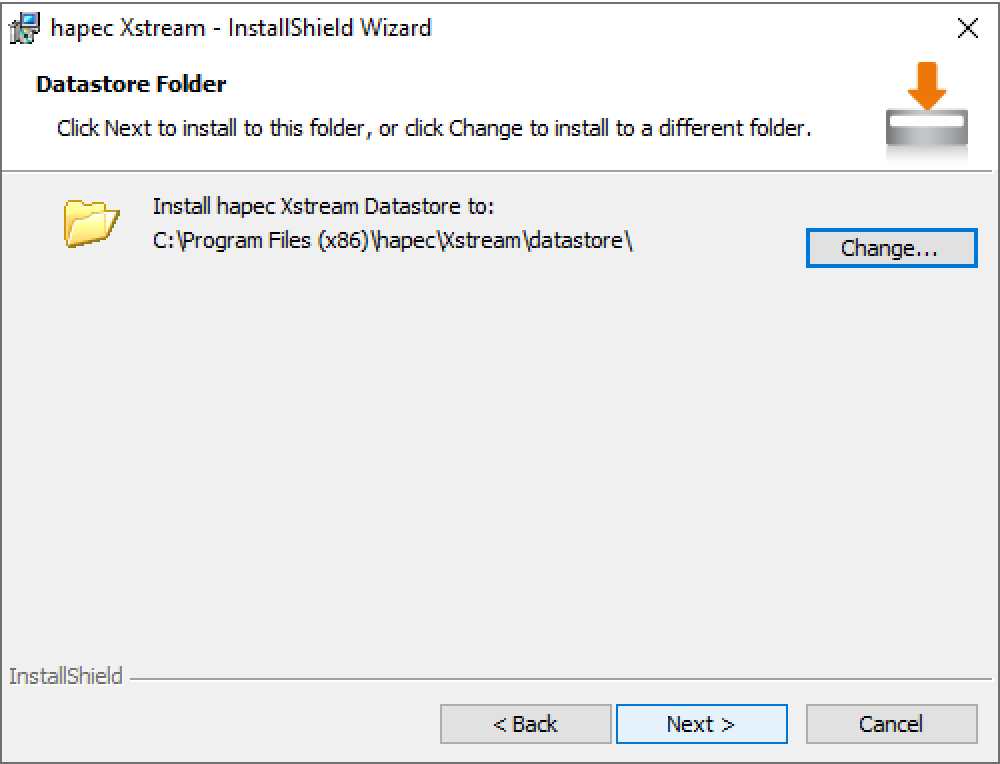Cancel the hapec Xstream setup
The width and height of the screenshot is (1000, 764).
891,724
